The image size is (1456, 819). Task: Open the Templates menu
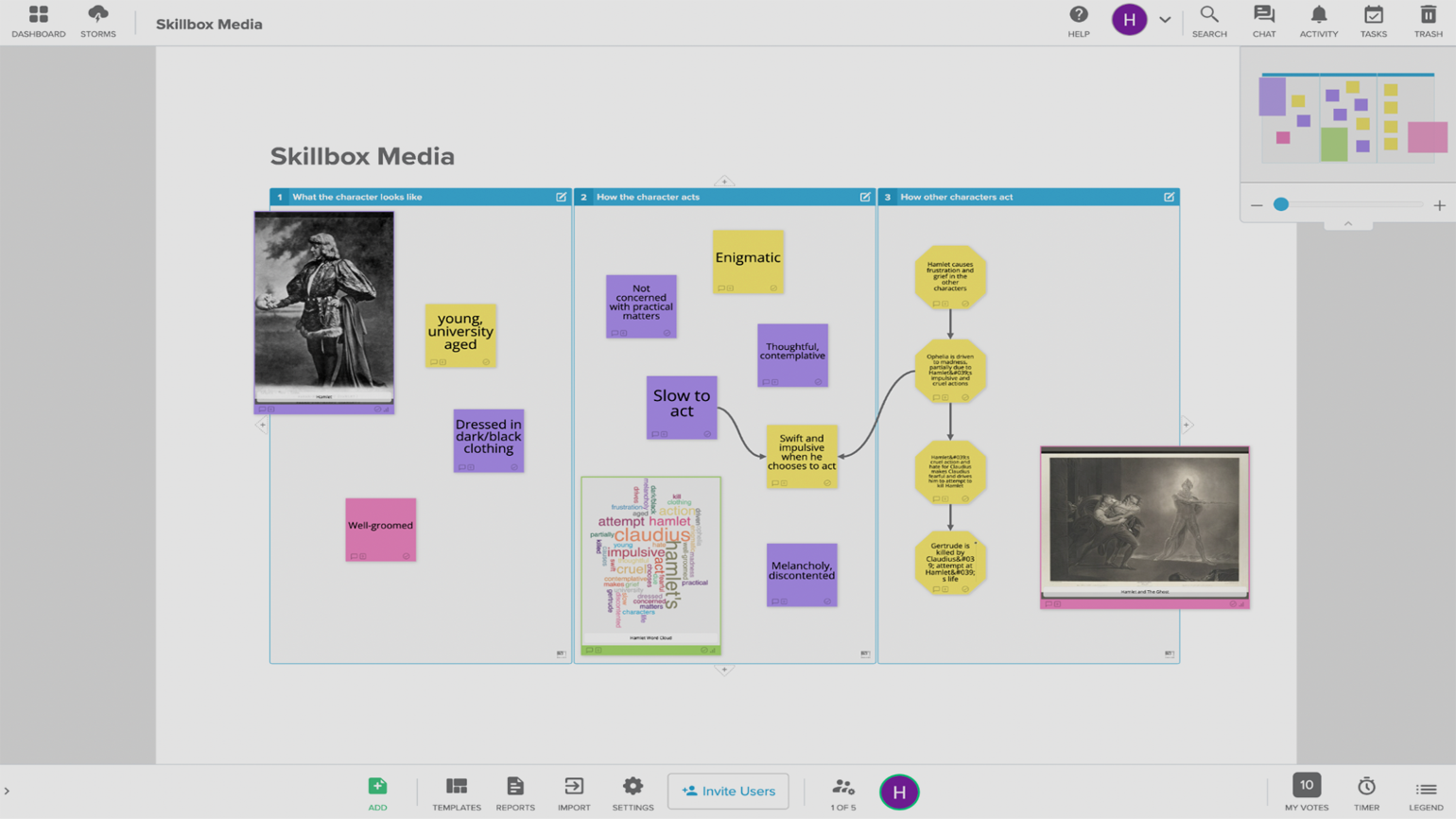point(457,793)
